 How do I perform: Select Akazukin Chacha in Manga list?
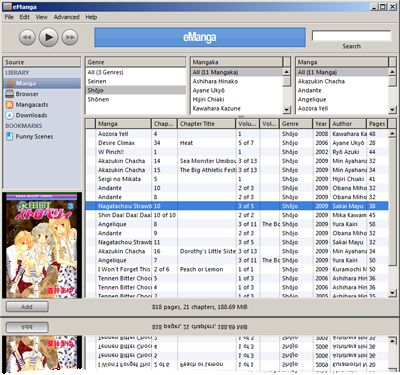tap(342, 81)
